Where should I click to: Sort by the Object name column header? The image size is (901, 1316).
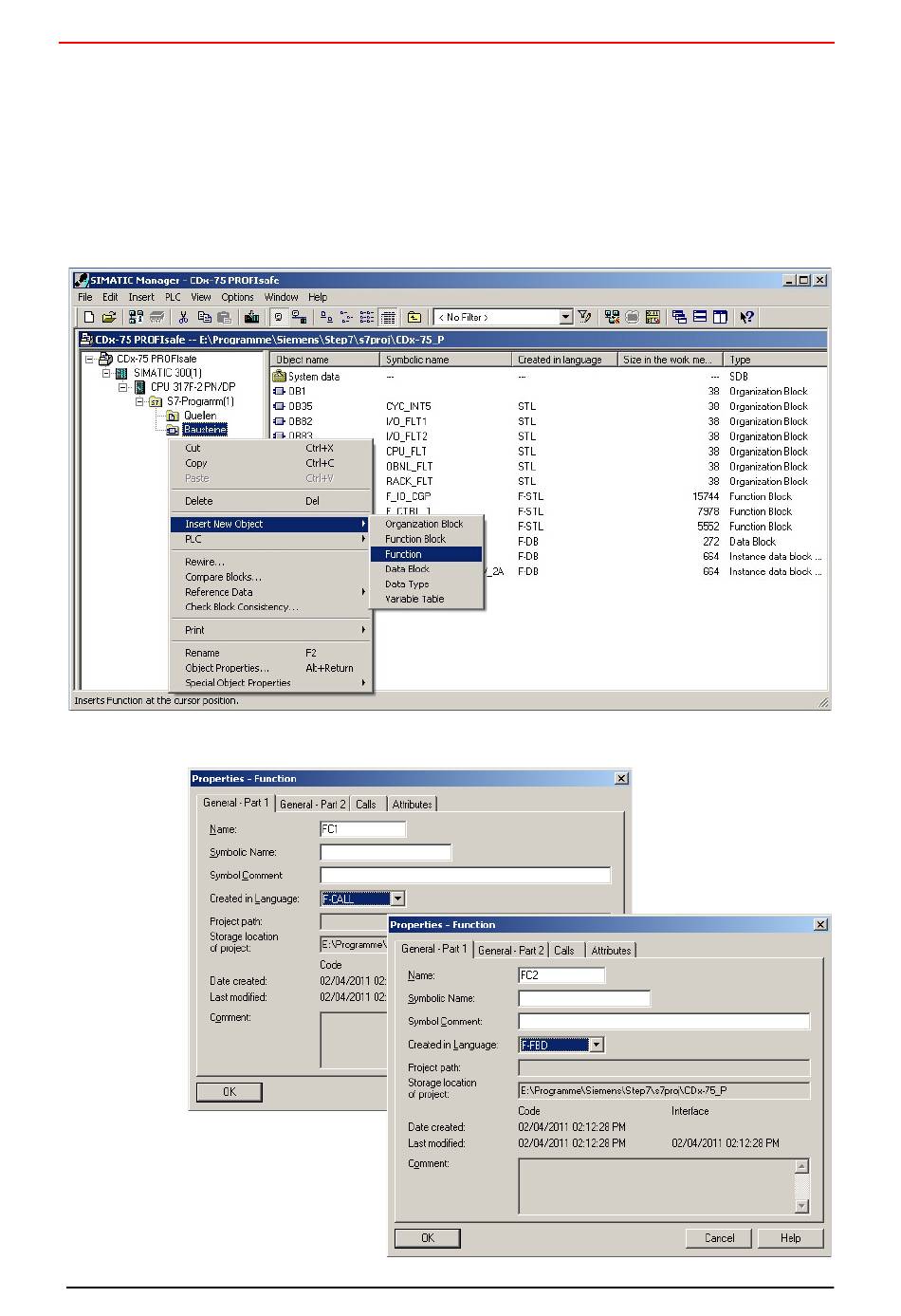tap(325, 360)
